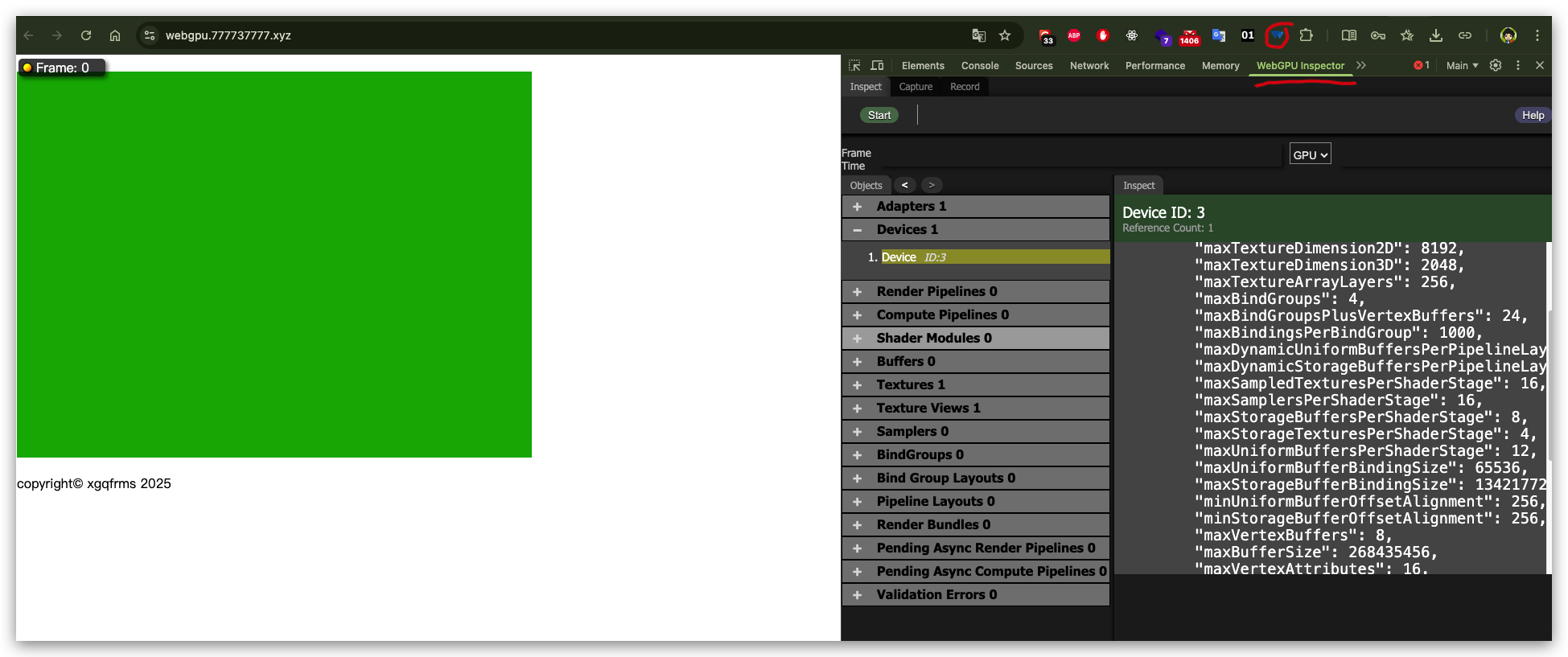Open the reading list side panel
The width and height of the screenshot is (1568, 657).
1349,35
